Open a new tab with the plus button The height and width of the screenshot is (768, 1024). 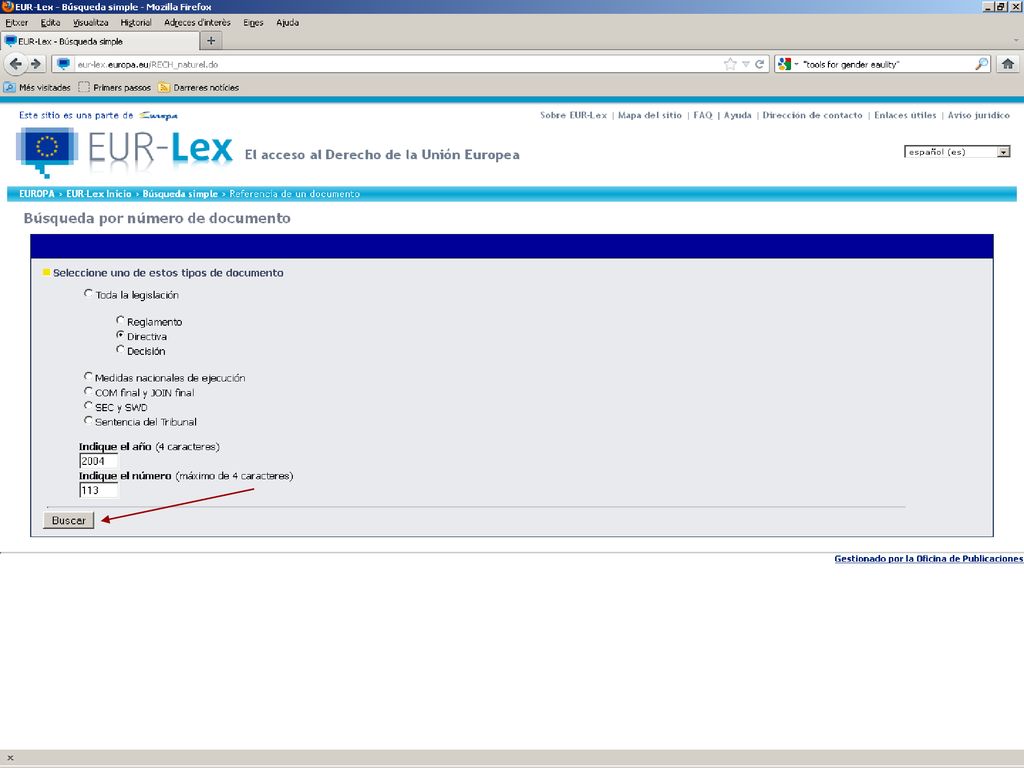coord(211,40)
